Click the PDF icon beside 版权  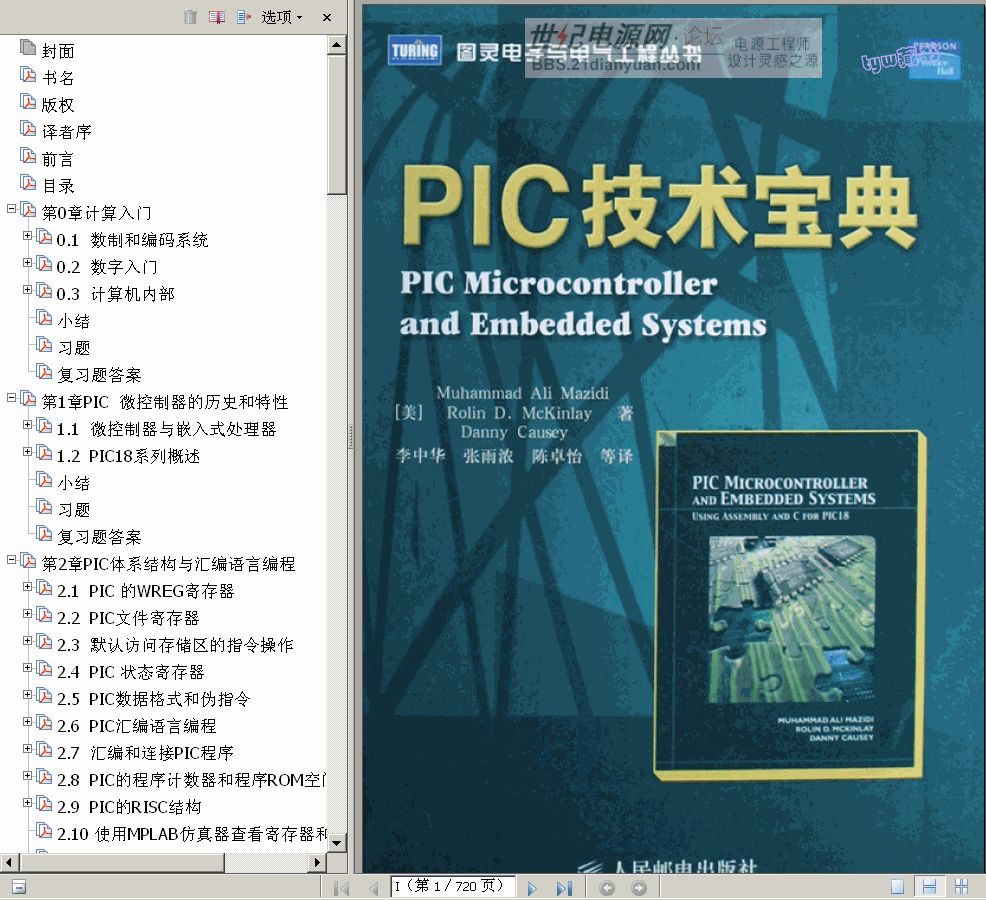[28, 101]
